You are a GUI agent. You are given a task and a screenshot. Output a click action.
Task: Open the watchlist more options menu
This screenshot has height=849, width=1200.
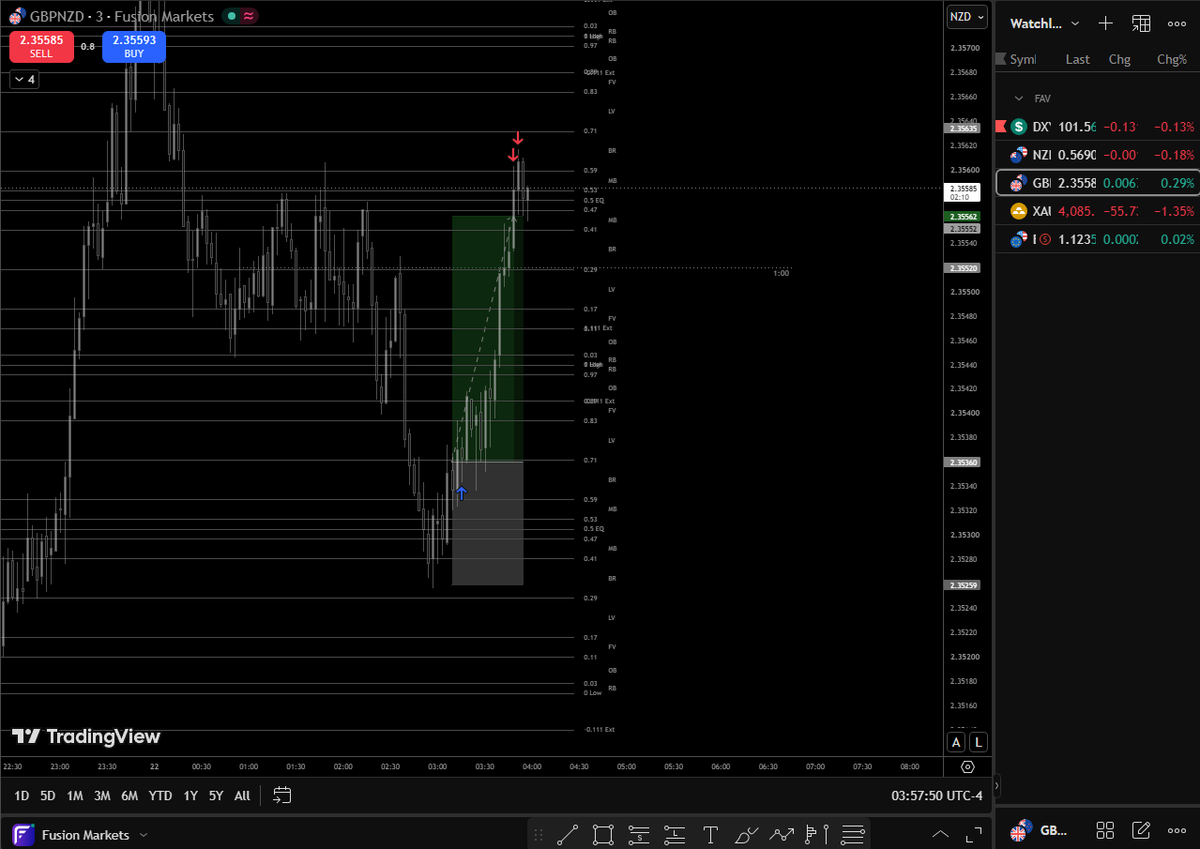(x=1176, y=23)
